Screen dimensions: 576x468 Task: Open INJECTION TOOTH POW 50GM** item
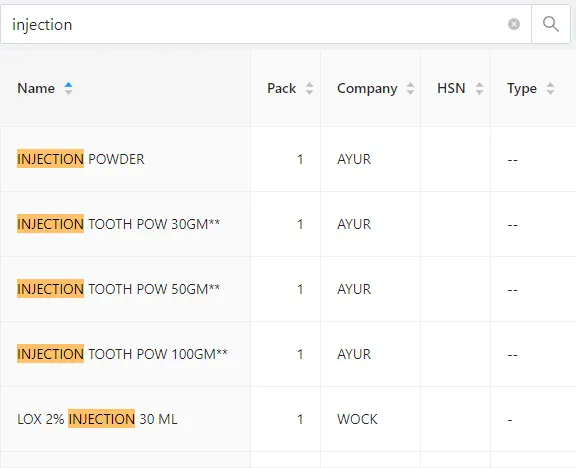tap(118, 289)
